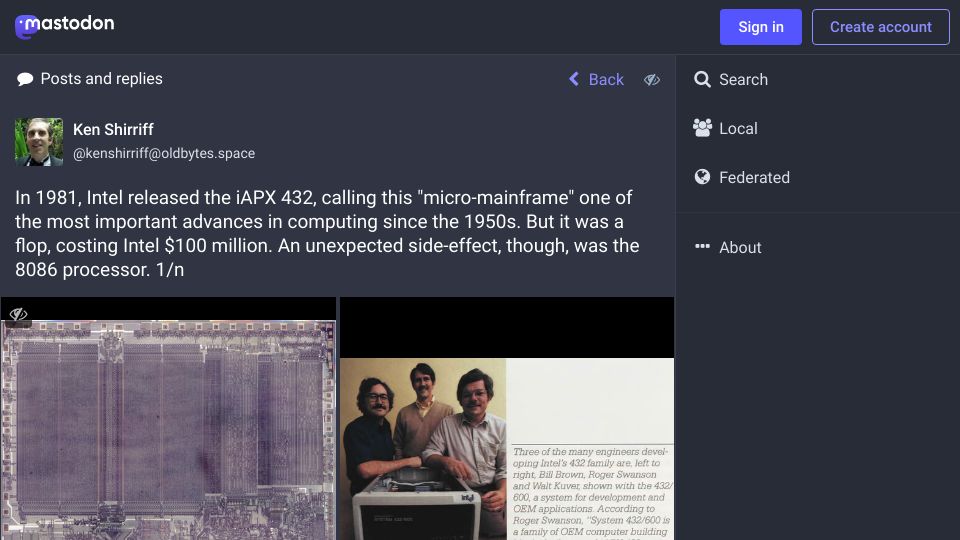Click the Posts and replies heading

102,79
